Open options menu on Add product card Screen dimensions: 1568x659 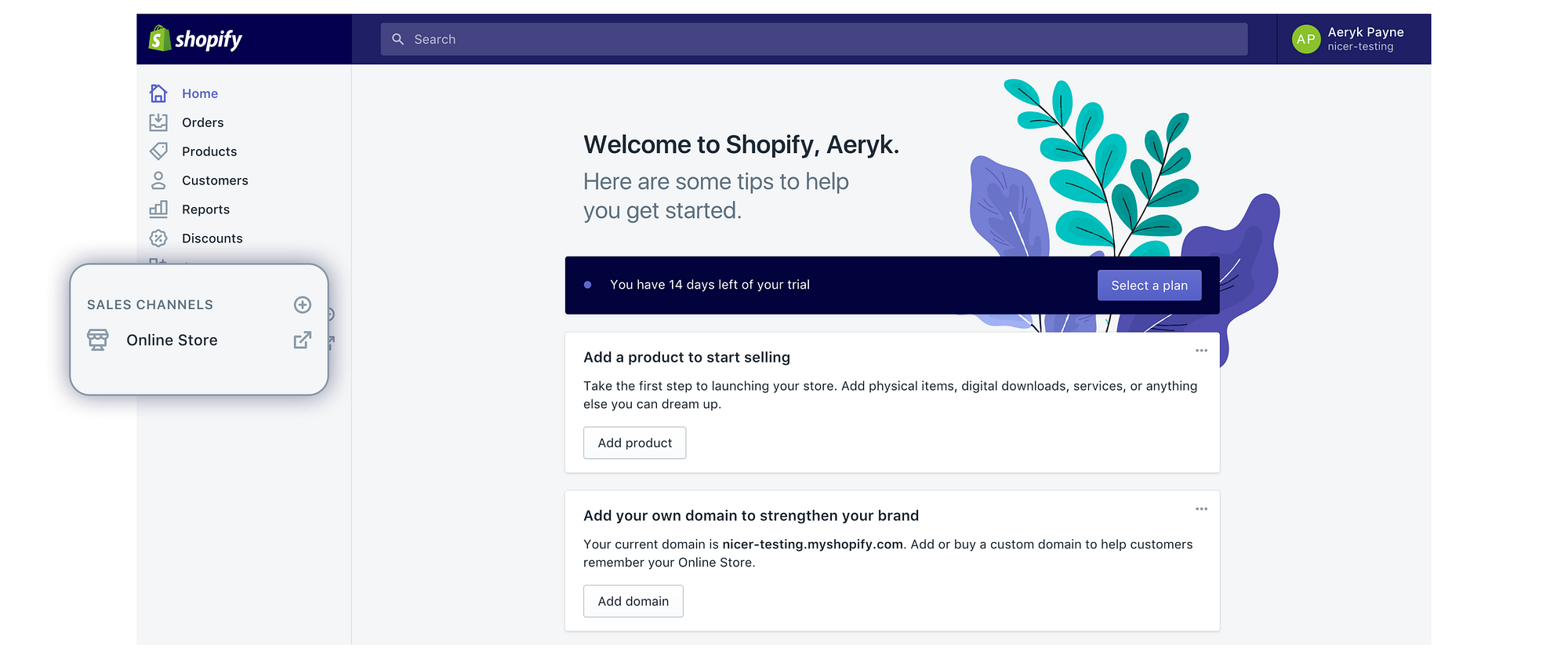1201,351
